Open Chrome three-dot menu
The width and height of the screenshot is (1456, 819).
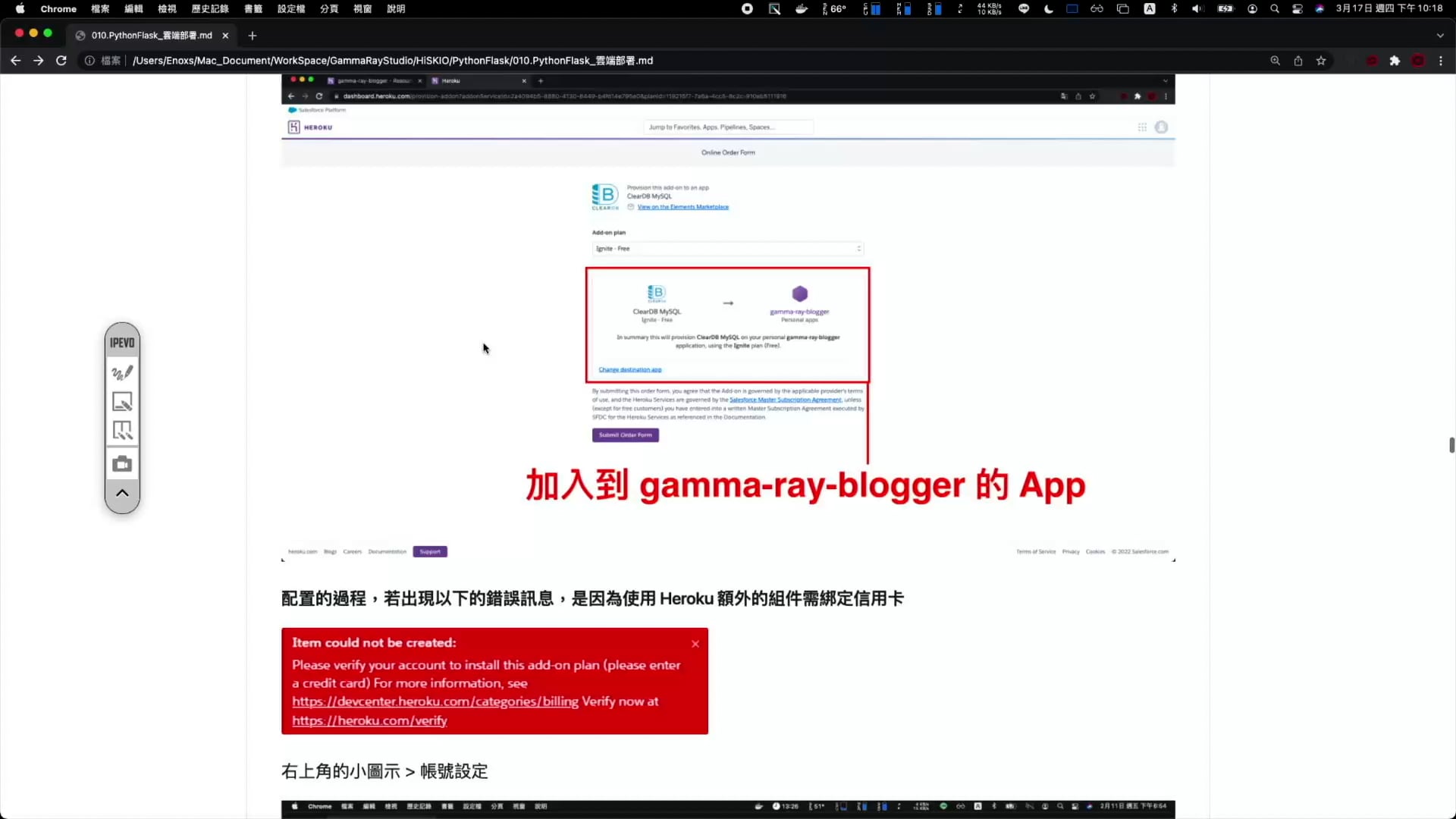click(x=1441, y=61)
